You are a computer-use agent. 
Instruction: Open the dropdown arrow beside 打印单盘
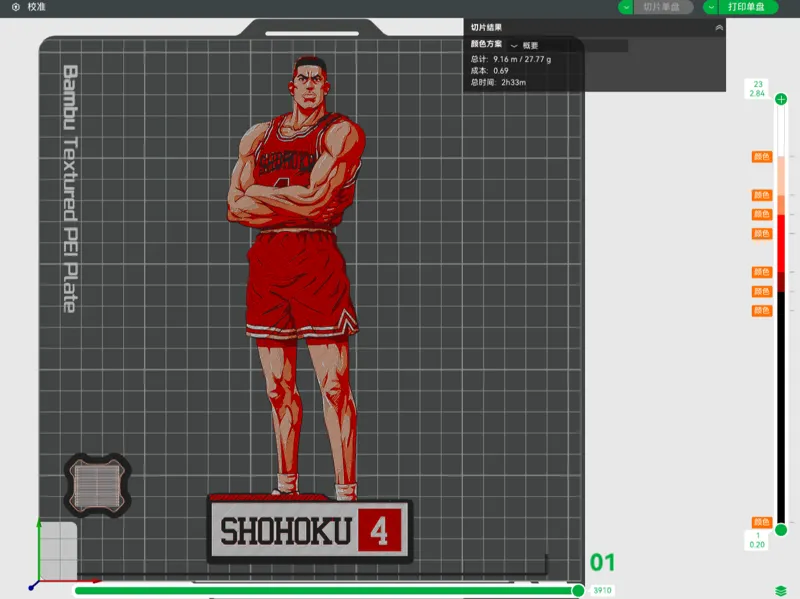coord(711,7)
